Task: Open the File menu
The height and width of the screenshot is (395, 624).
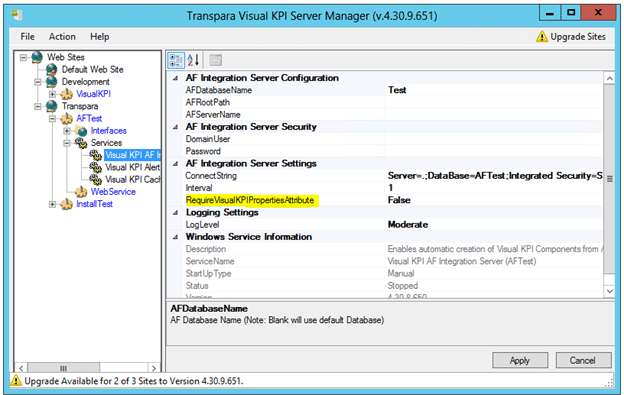Action: (27, 37)
